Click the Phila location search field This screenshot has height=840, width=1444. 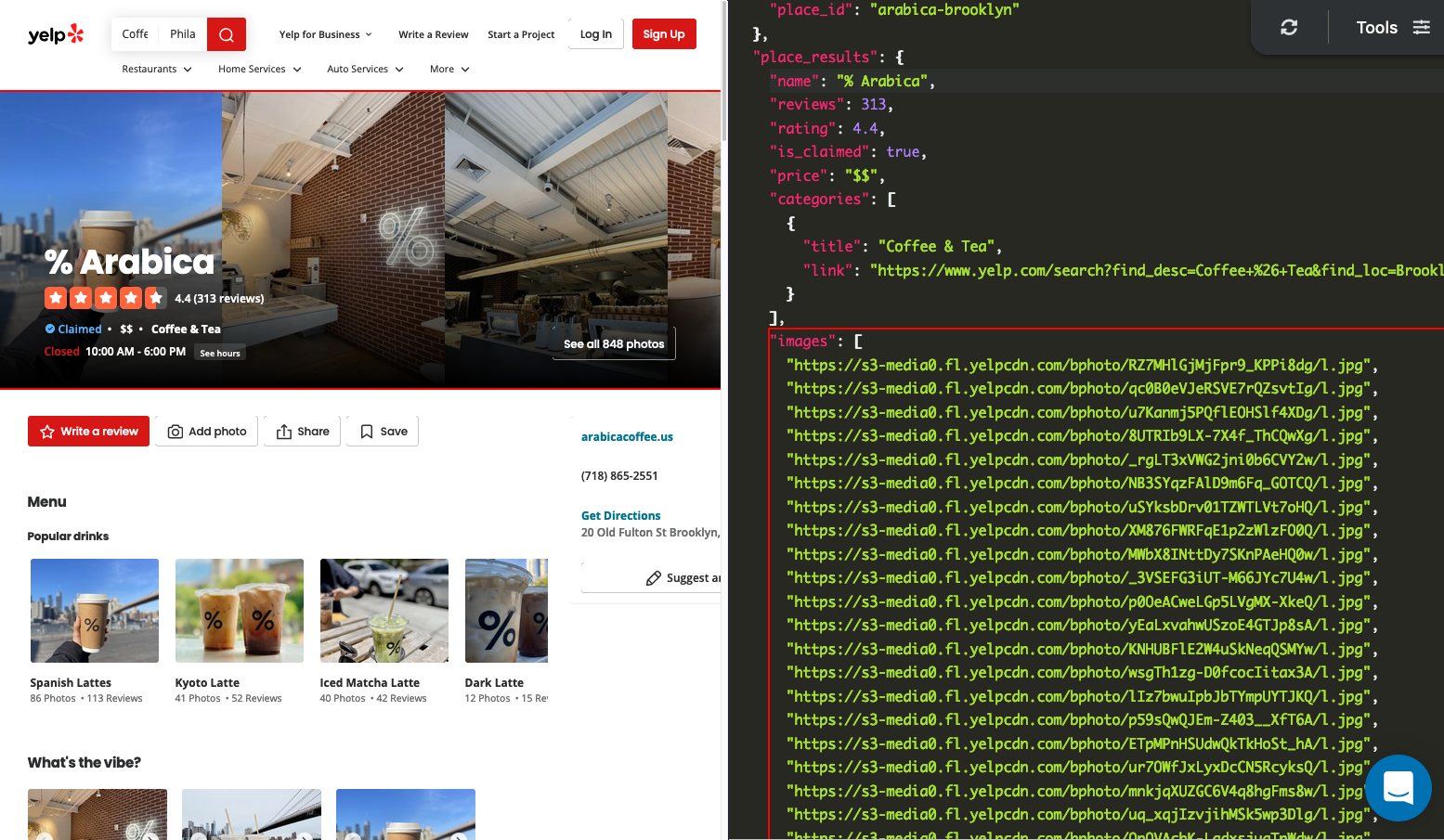[183, 34]
